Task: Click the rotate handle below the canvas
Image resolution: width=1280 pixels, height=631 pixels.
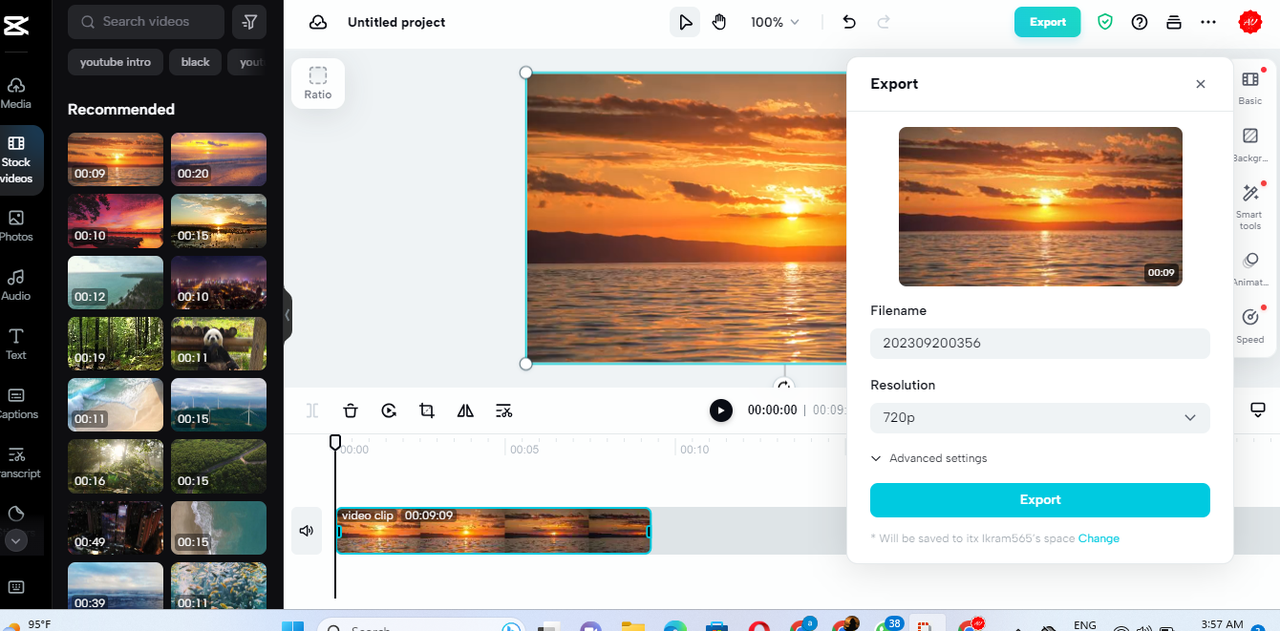Action: click(784, 385)
